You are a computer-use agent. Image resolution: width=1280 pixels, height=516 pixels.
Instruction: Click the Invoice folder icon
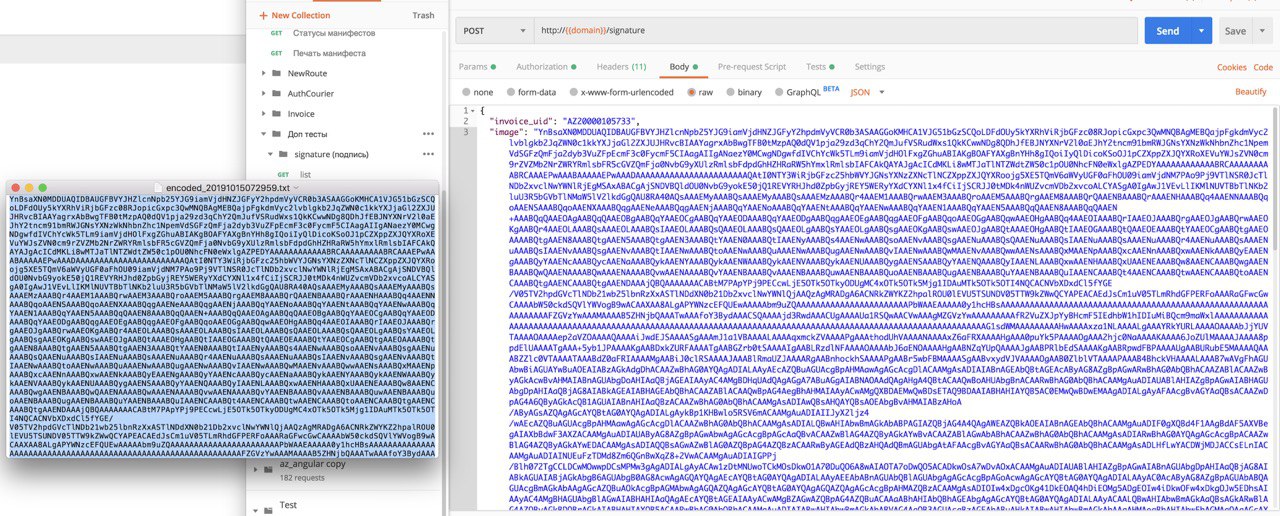pos(278,114)
